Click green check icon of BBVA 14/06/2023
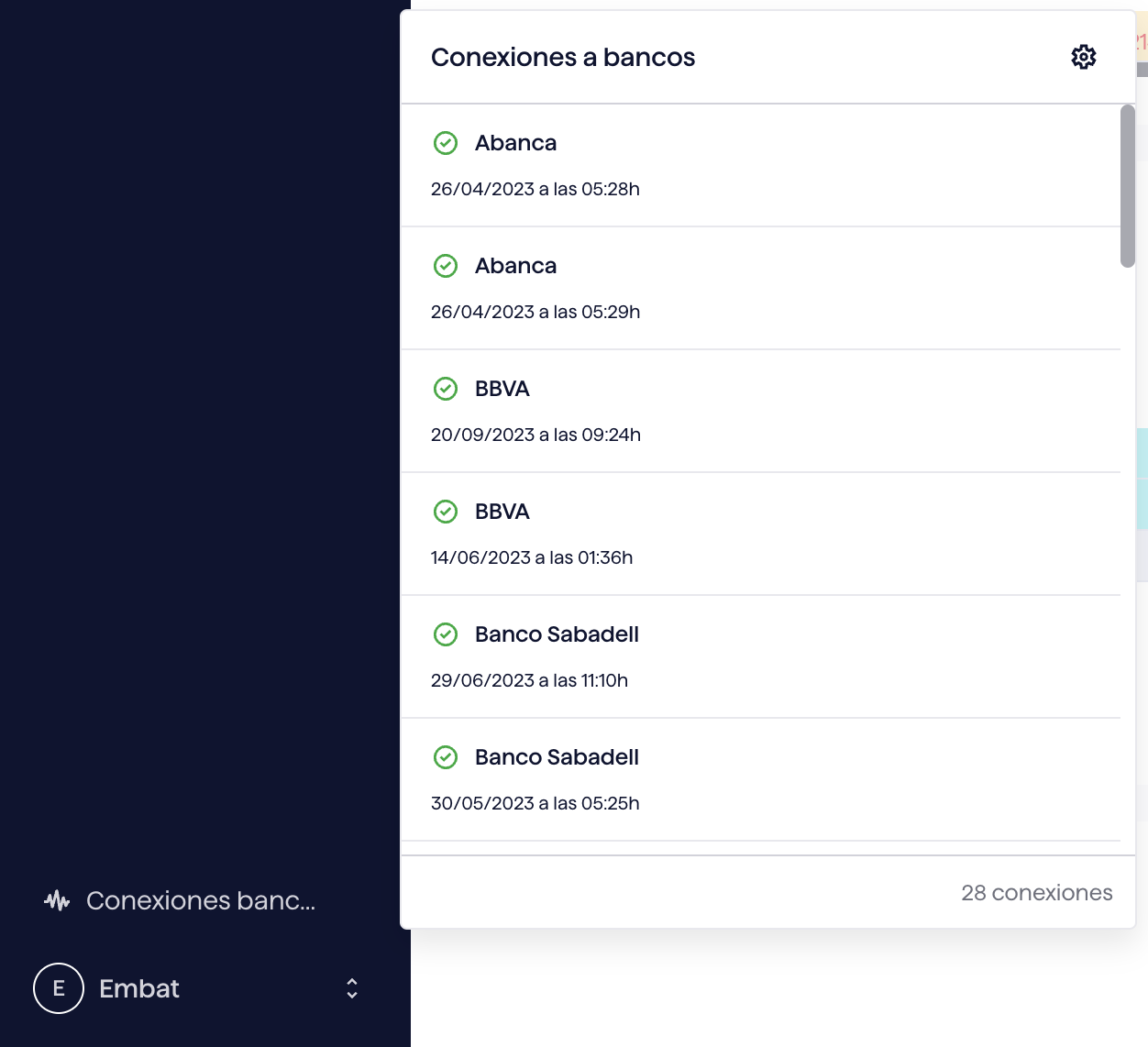1148x1047 pixels. point(446,512)
